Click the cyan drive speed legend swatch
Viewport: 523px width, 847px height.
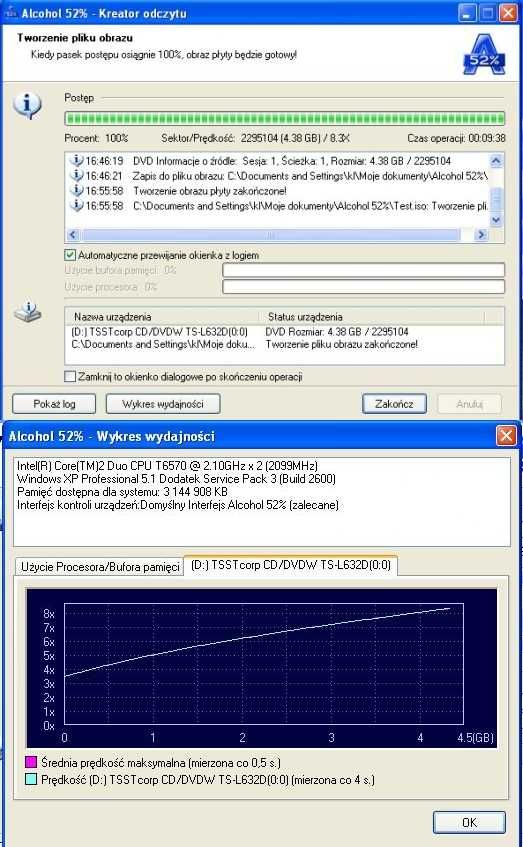tap(31, 779)
